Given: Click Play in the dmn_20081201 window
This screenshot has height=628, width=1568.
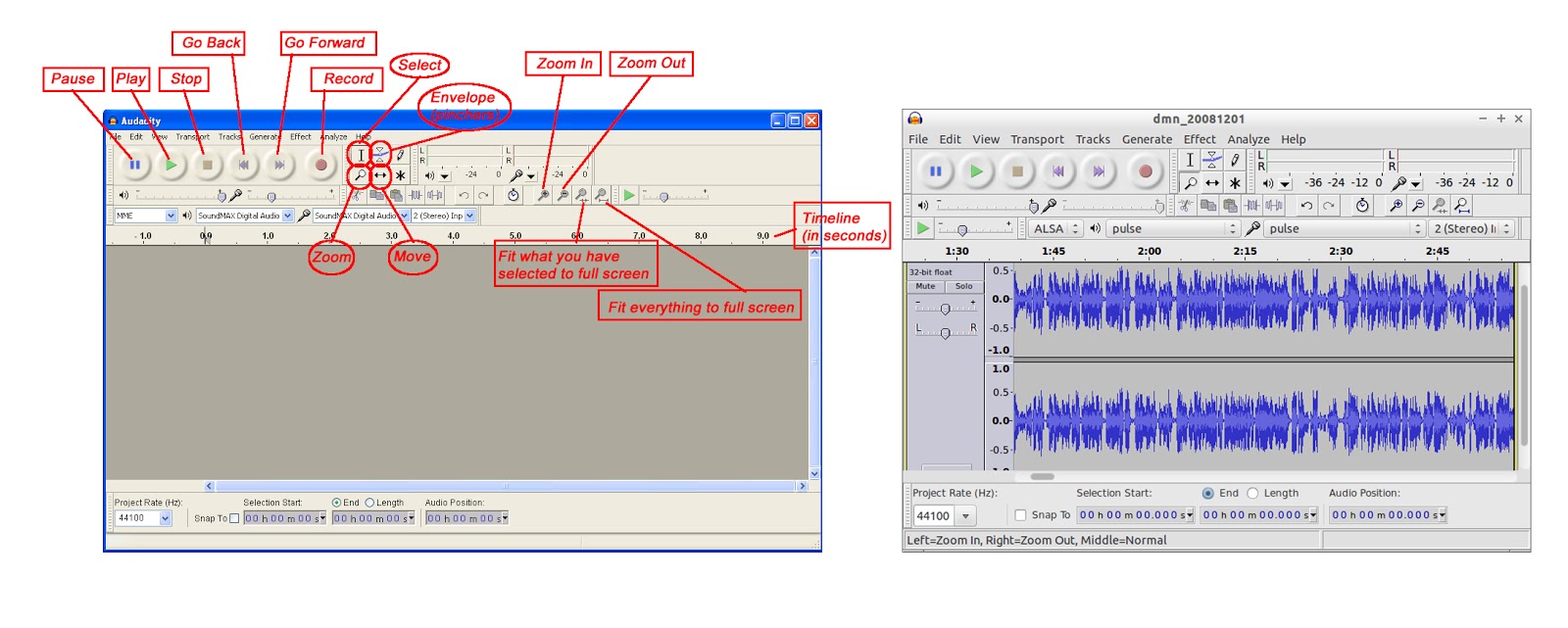Looking at the screenshot, I should (x=976, y=171).
